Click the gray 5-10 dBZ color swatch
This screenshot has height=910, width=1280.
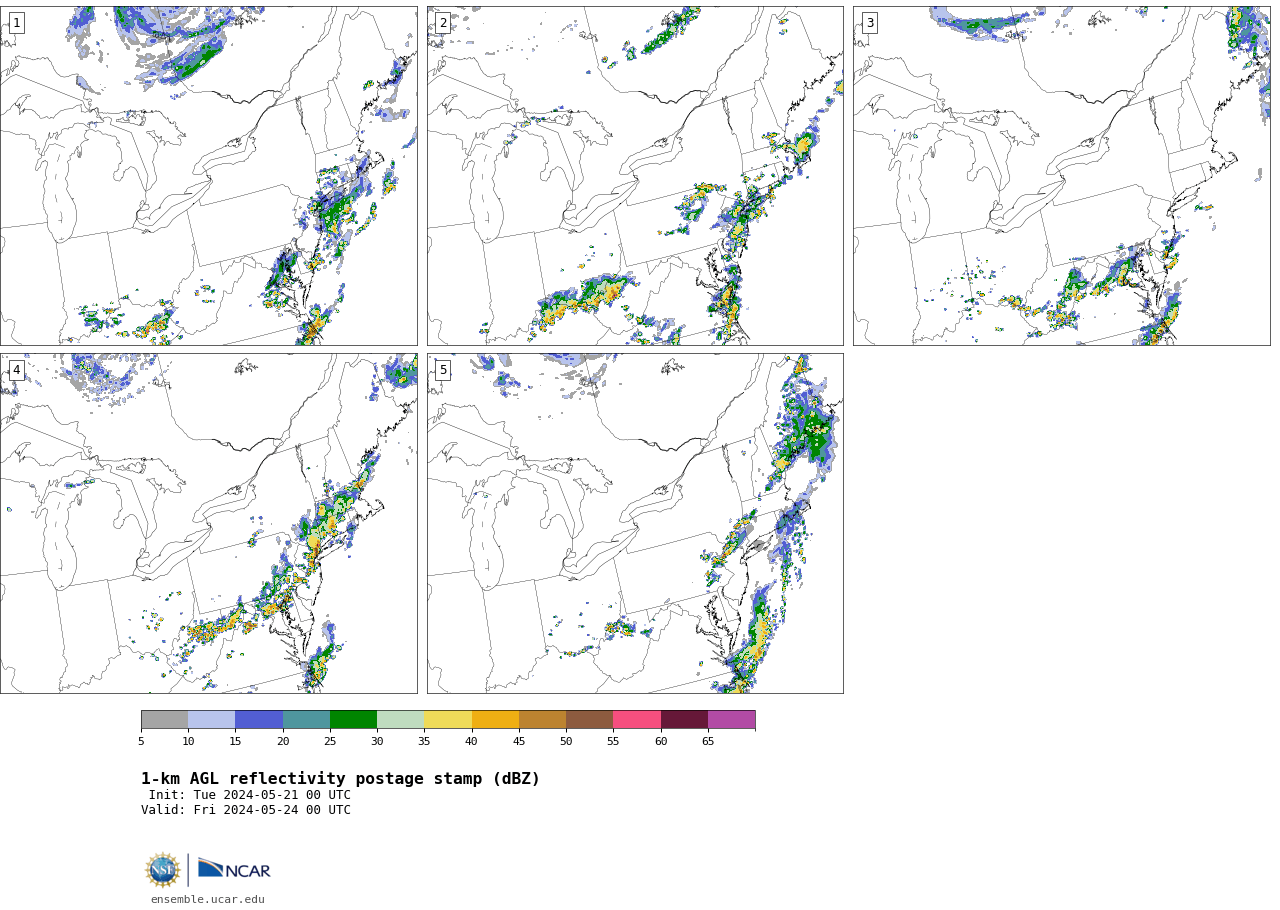[x=164, y=720]
